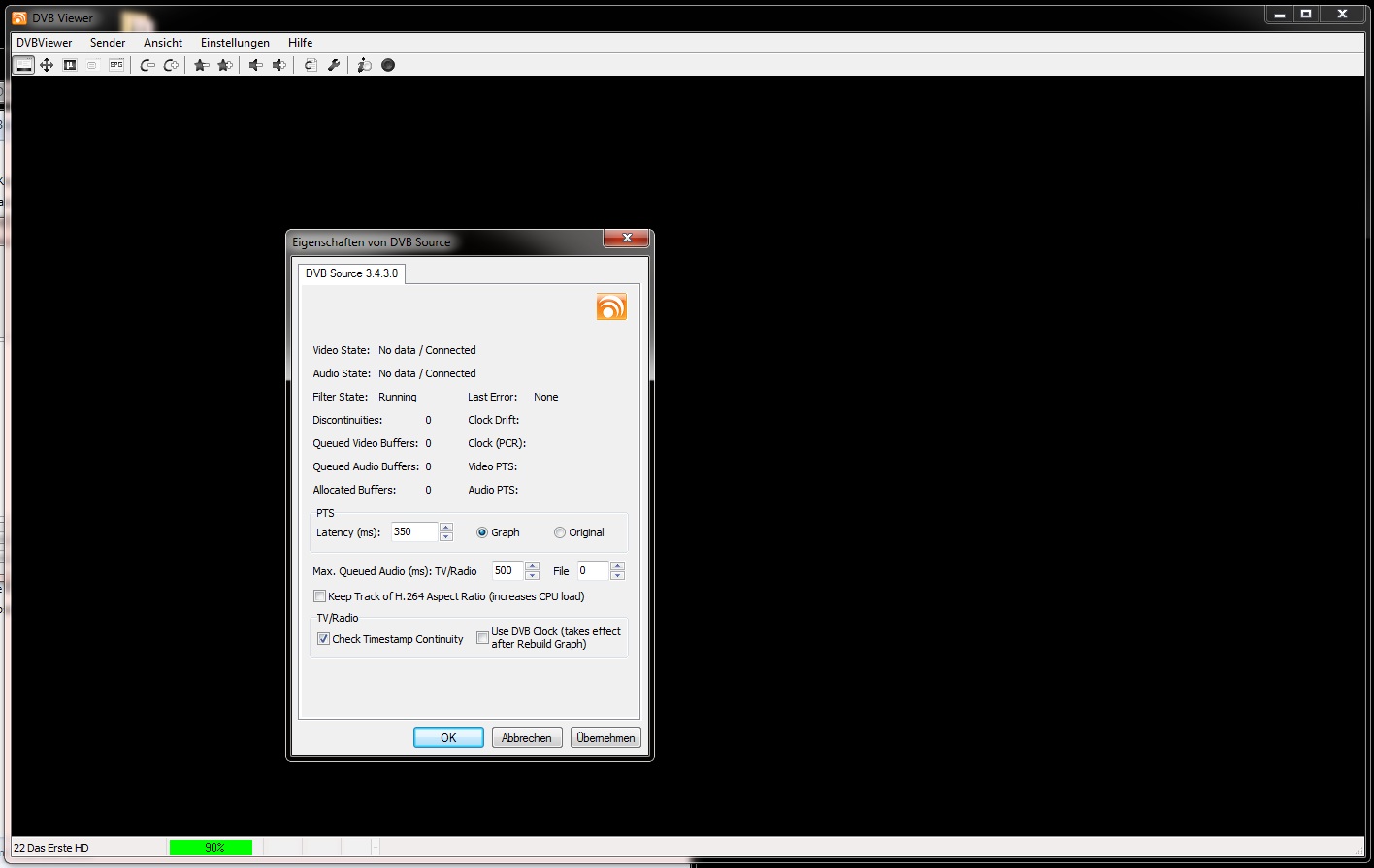Click Audio State No data / Connected text

(x=427, y=373)
